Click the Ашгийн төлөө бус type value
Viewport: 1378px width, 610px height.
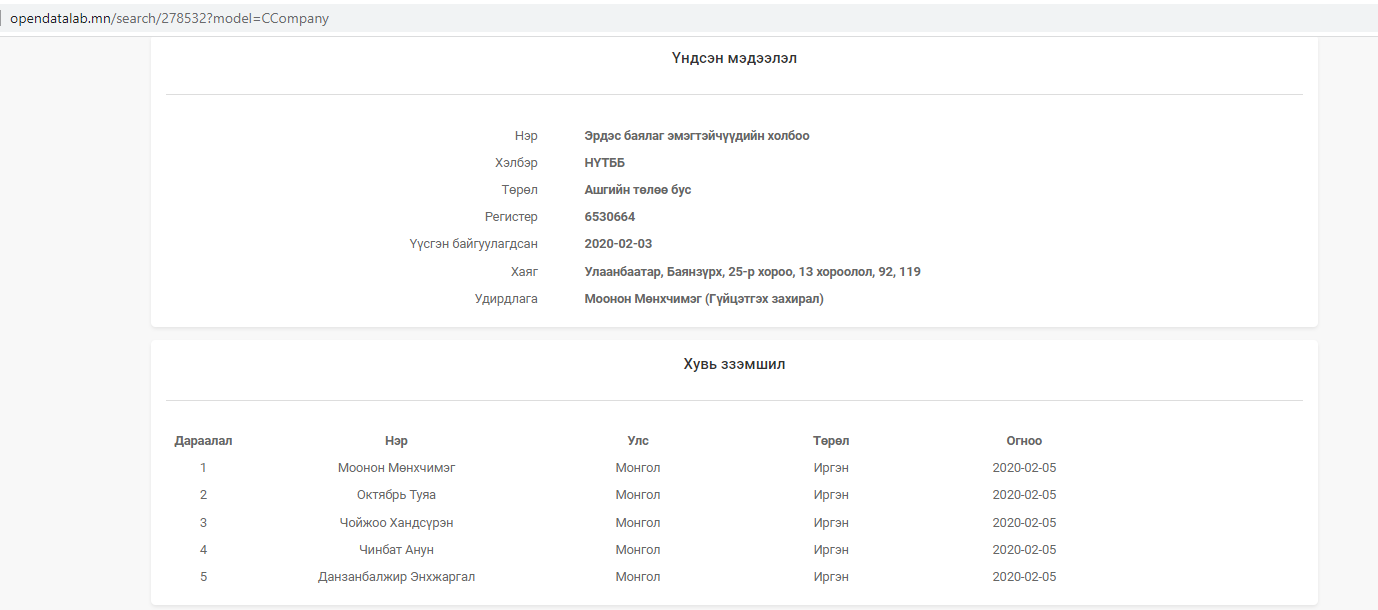pyautogui.click(x=637, y=190)
